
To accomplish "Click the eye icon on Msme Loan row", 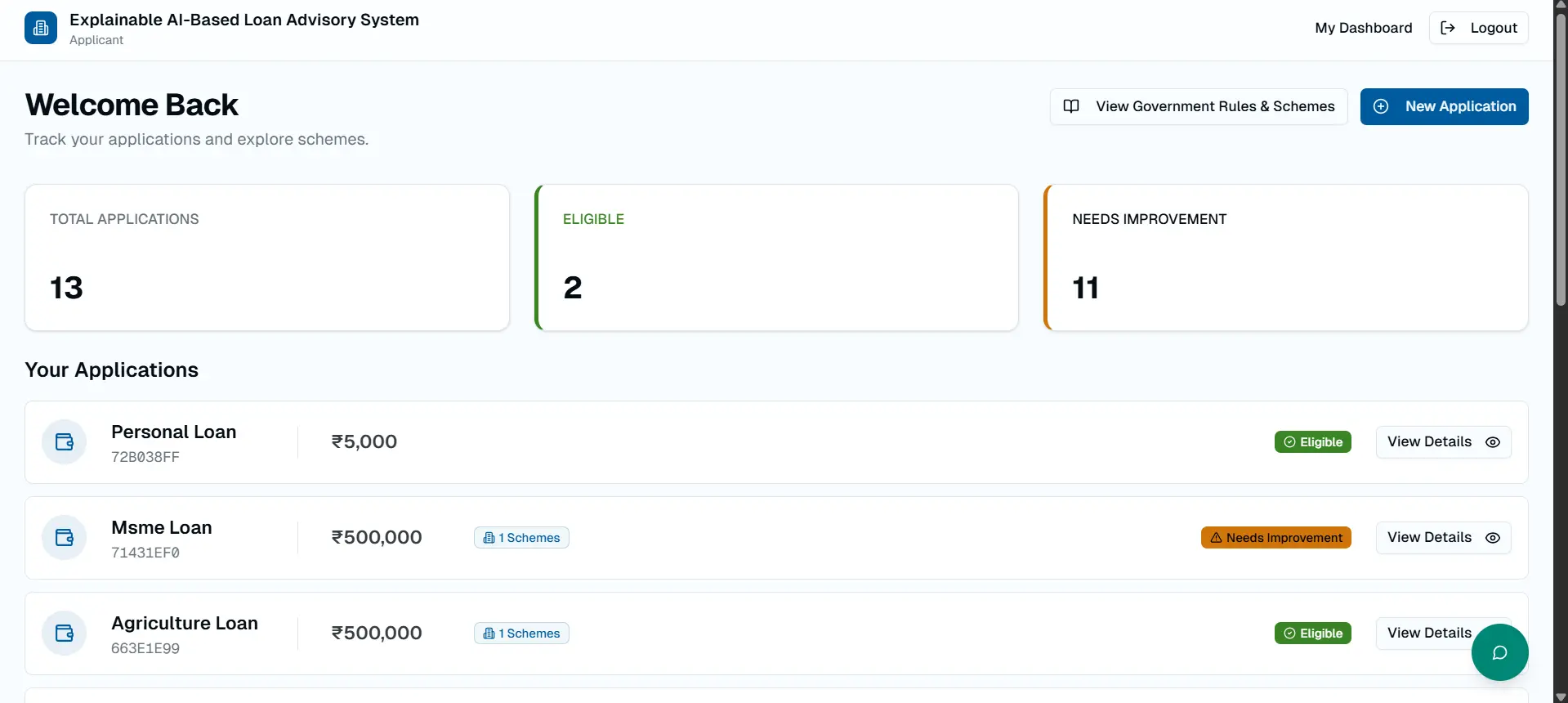I will click(1493, 538).
